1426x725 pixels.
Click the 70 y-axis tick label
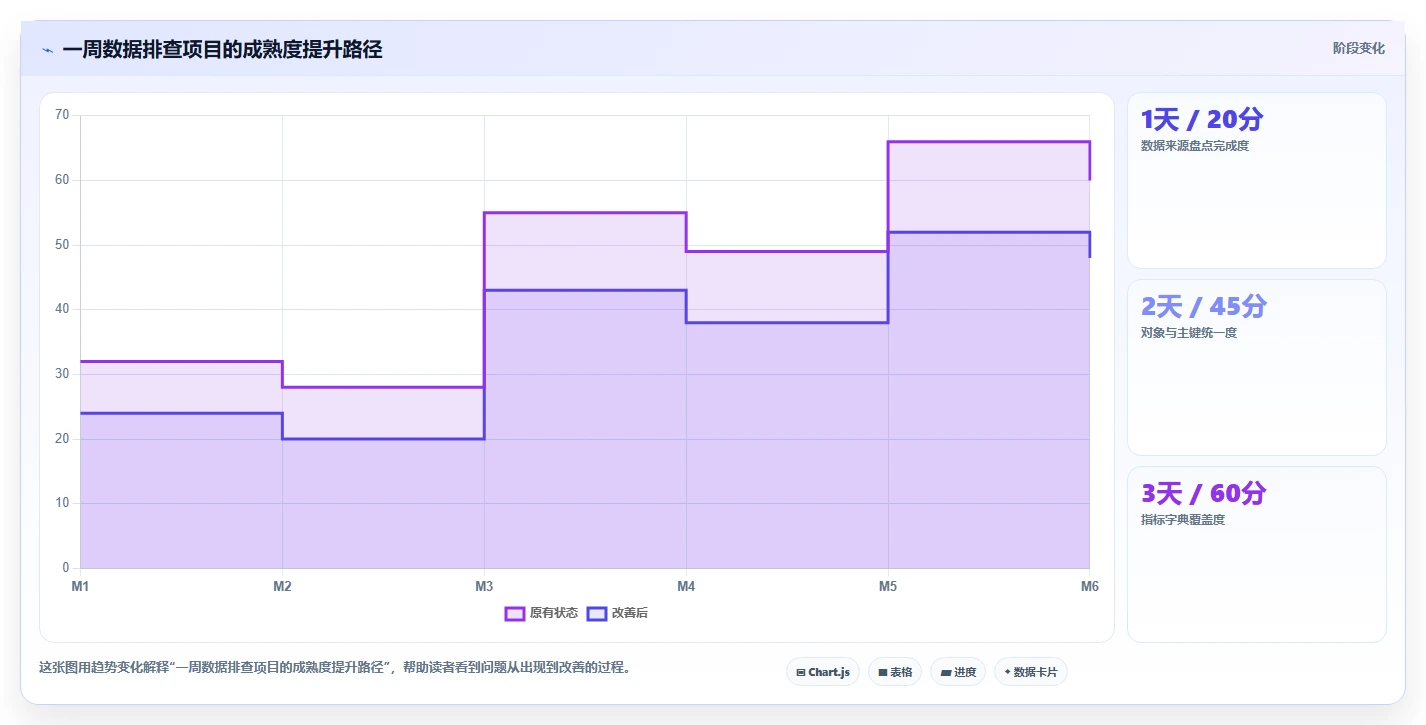point(62,115)
